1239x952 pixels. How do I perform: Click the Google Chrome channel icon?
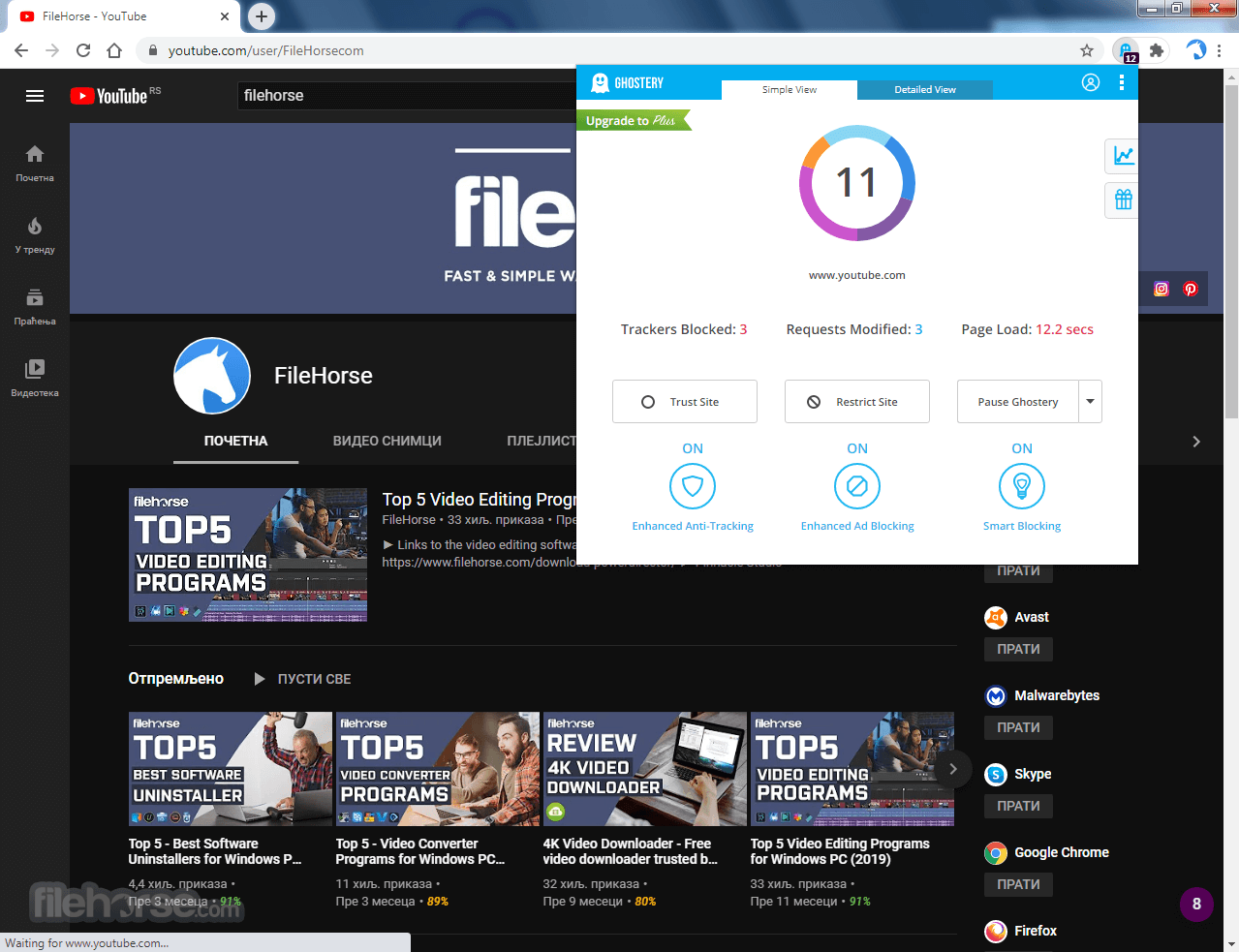996,852
